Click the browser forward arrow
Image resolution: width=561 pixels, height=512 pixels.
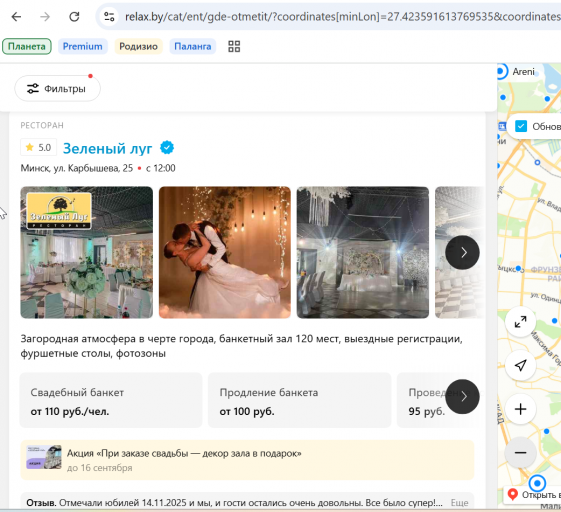point(45,16)
